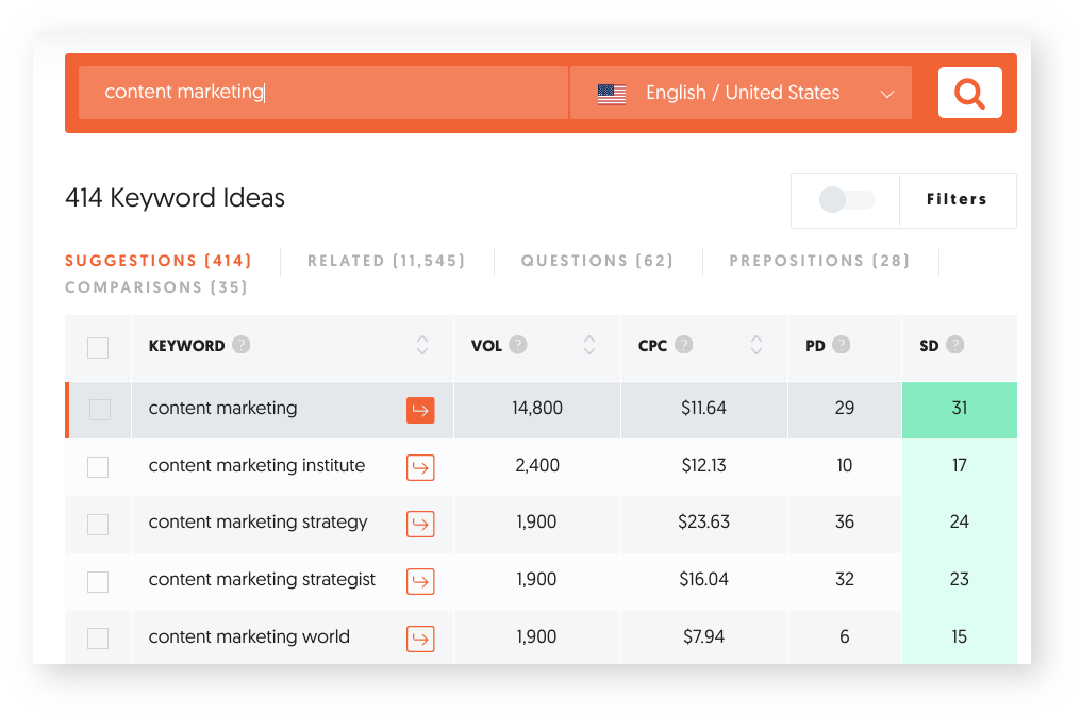Image resolution: width=1092 pixels, height=720 pixels.
Task: Sort table by VOL column arrows
Action: coord(589,345)
